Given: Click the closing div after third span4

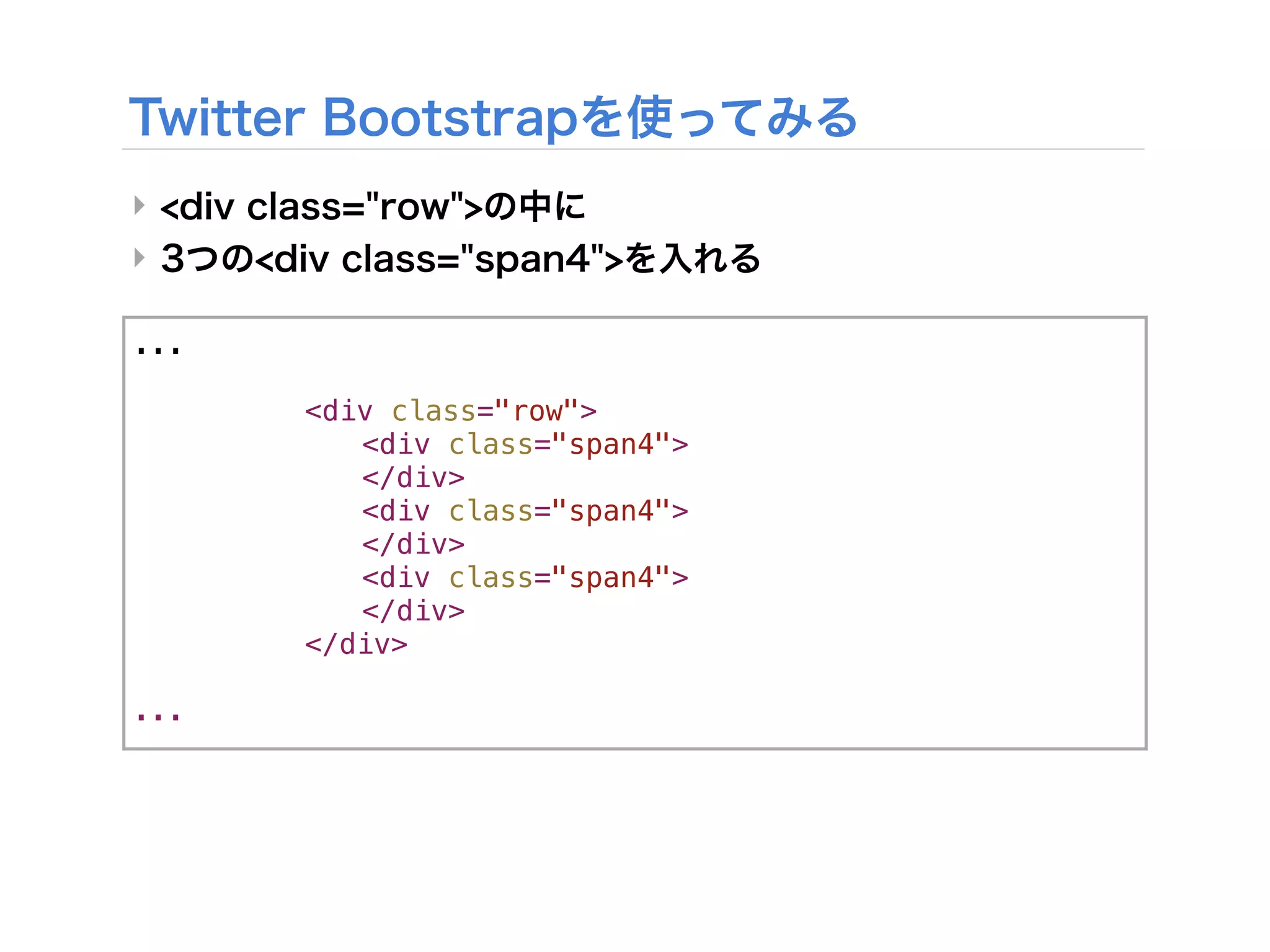Looking at the screenshot, I should coord(413,611).
